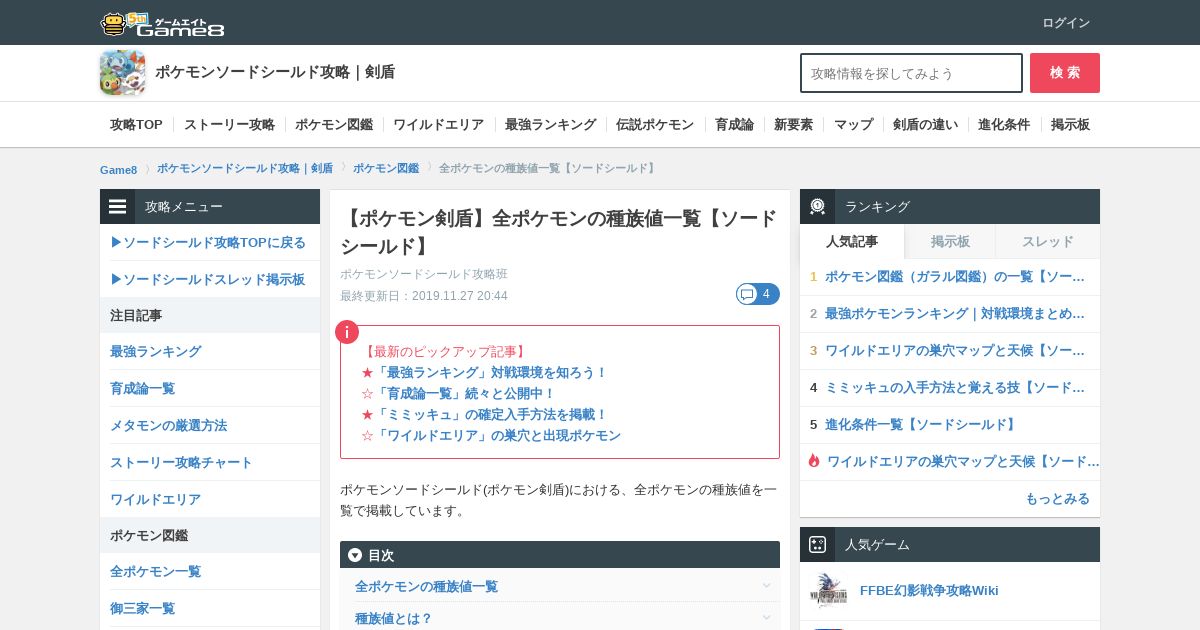The width and height of the screenshot is (1200, 630).
Task: Open 御三家一覧 in the sidebar
Action: coord(142,608)
